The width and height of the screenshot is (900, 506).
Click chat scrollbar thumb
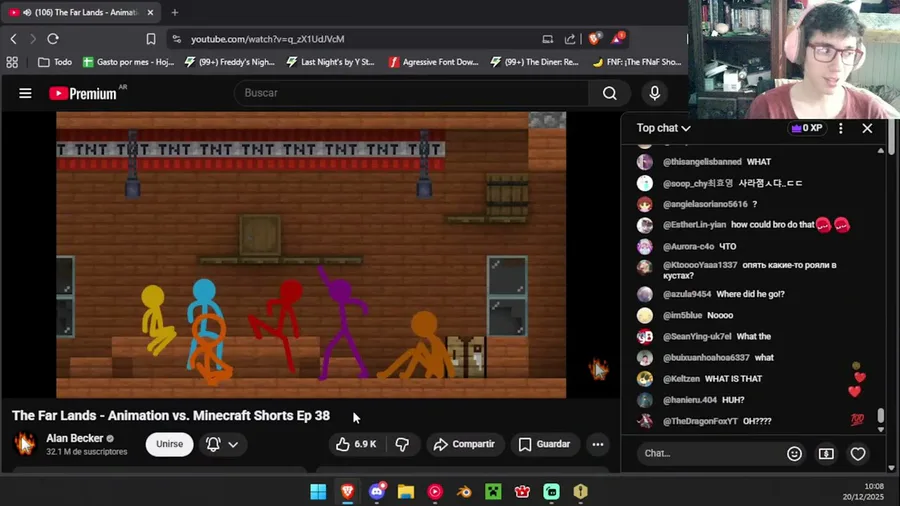coord(881,415)
